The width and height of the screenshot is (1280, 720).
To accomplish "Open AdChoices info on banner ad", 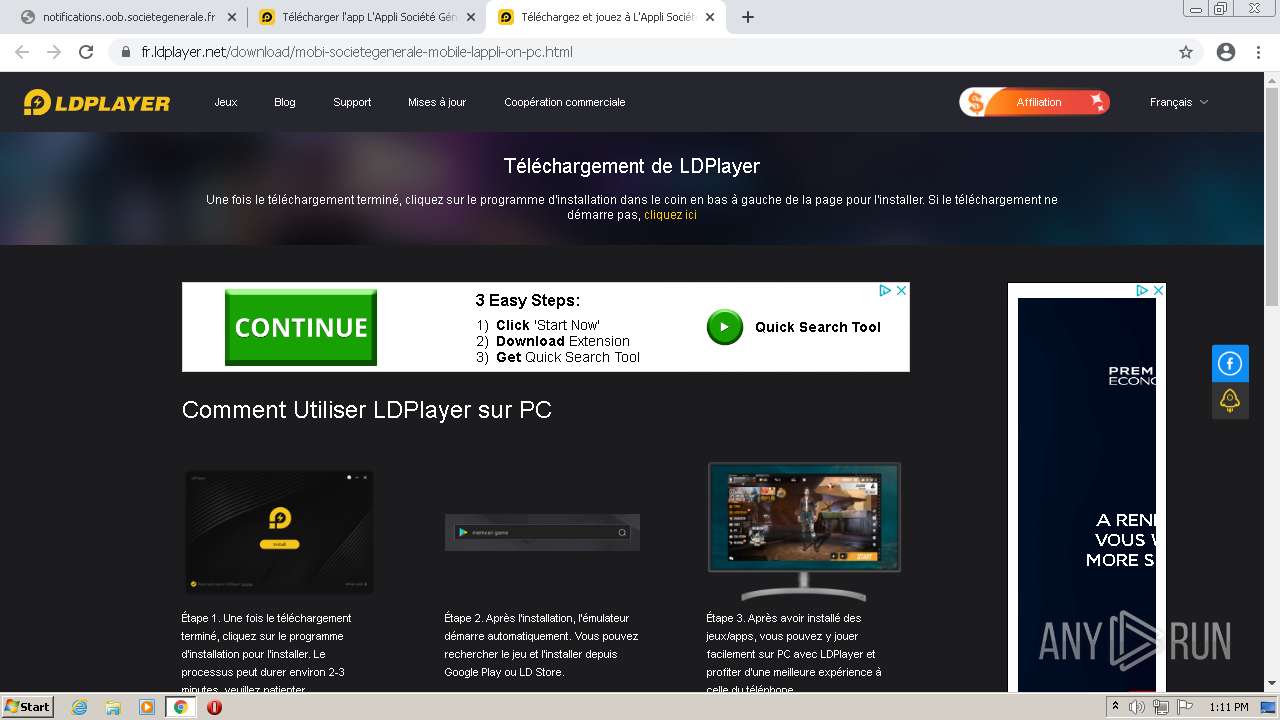I will pos(885,290).
